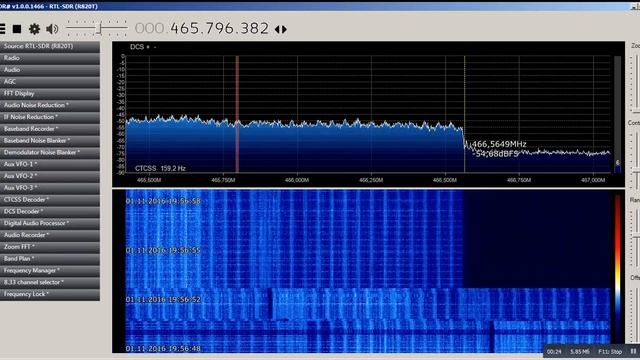The image size is (640, 360).
Task: Click the 466,5649MHz marker label
Action: (x=499, y=144)
